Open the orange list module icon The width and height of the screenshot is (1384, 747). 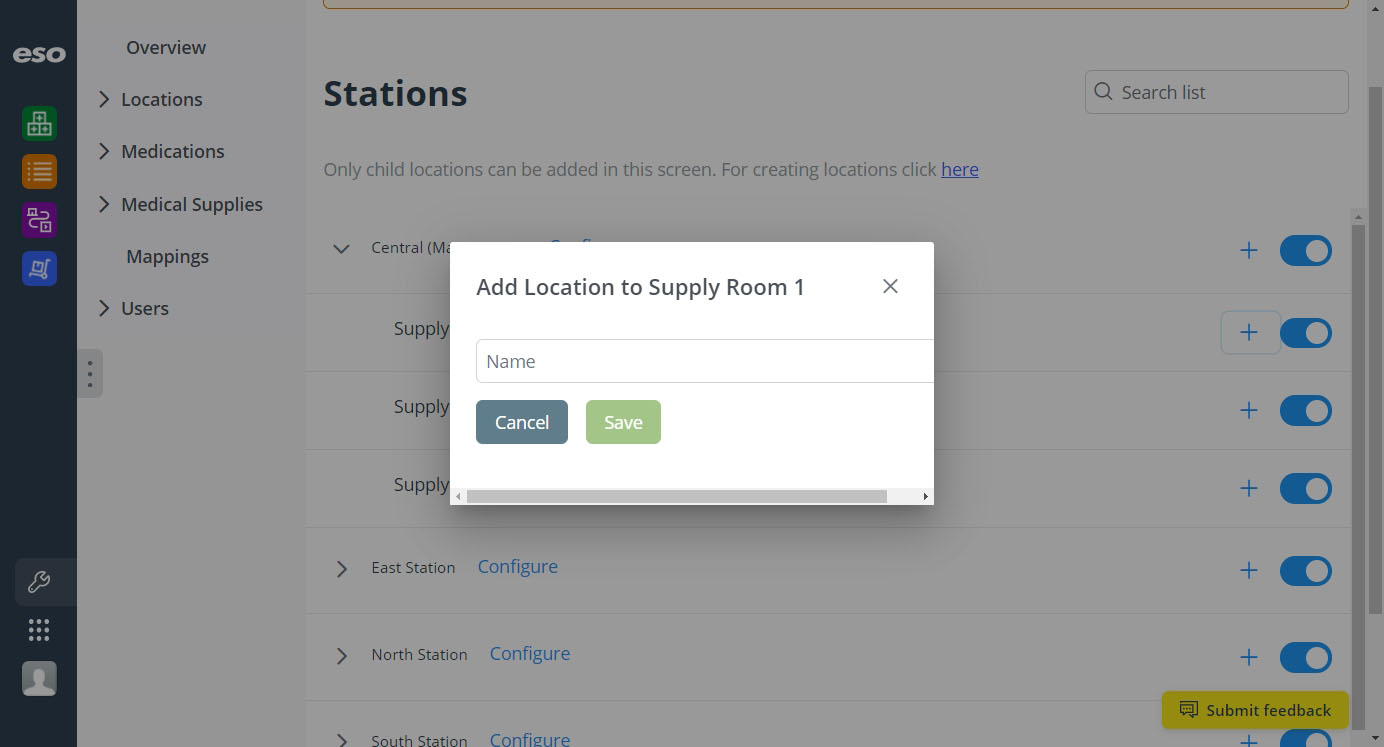point(39,172)
